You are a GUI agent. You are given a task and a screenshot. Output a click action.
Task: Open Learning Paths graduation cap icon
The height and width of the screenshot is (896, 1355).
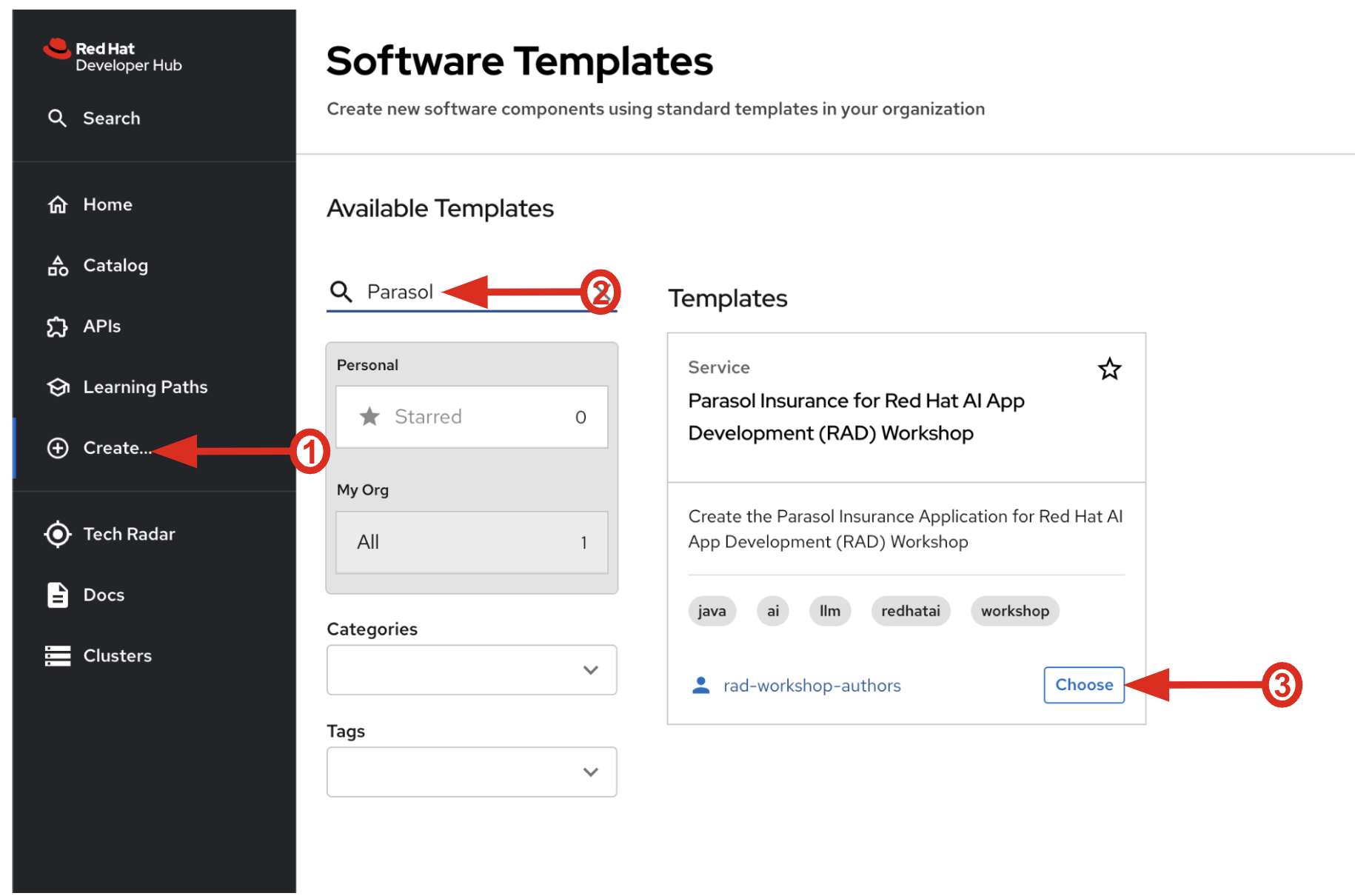point(58,387)
